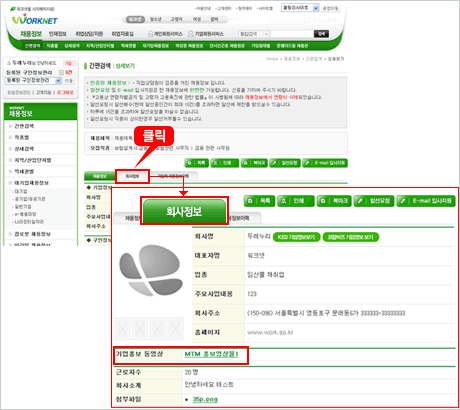
Task: Click the large 인쇄 print button
Action: coord(296,201)
